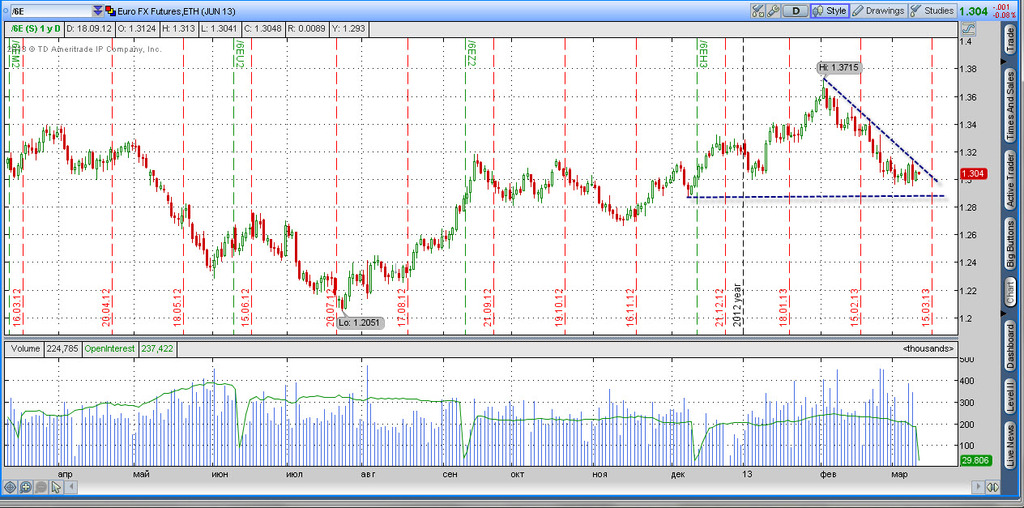Open the Big Buttons side tab
1024x508 pixels.
point(1010,244)
